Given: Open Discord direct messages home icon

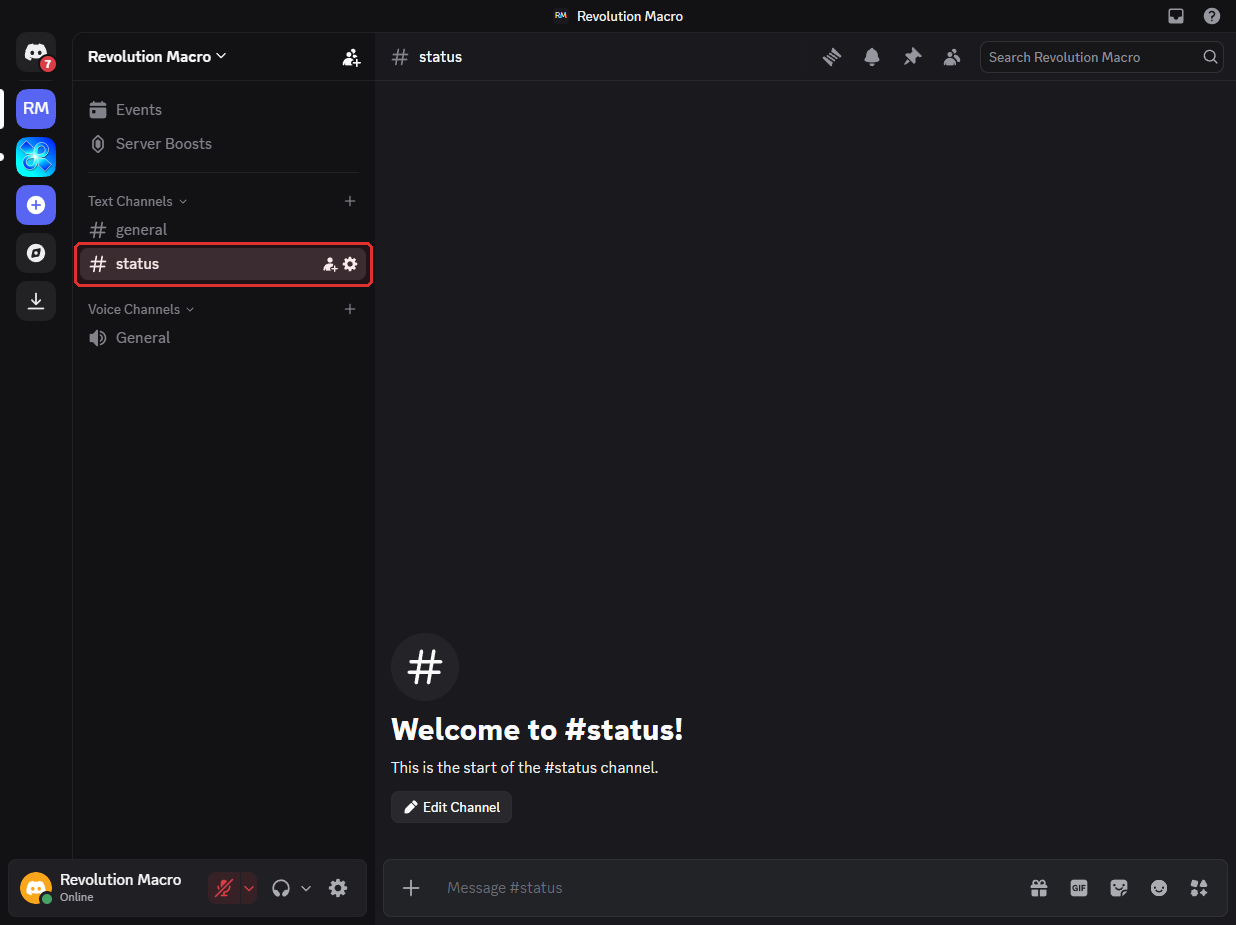Looking at the screenshot, I should 36,52.
